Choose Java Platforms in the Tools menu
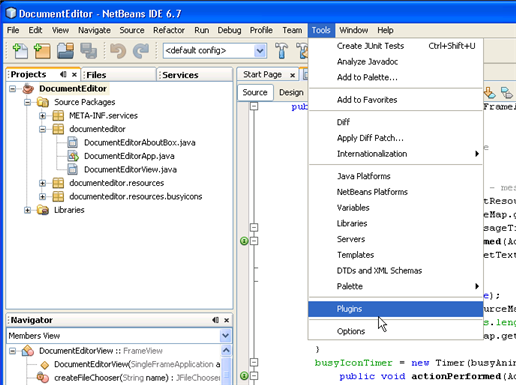516x385 pixels. point(396,176)
